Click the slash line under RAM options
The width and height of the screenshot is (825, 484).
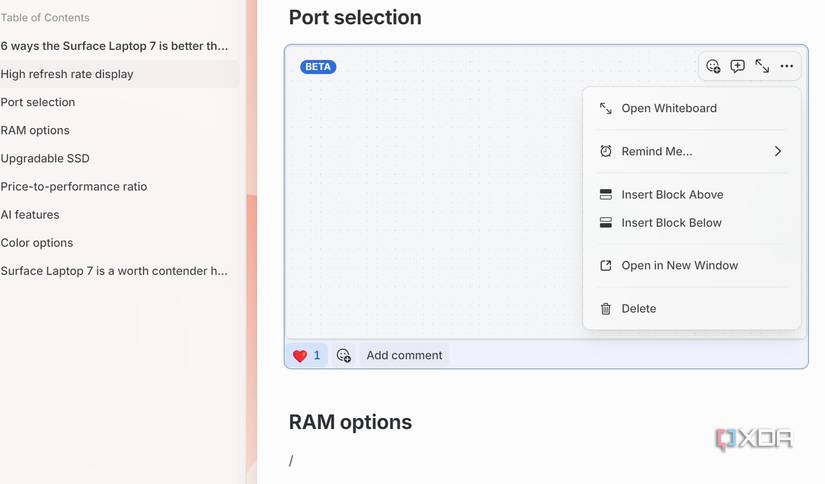[291, 461]
